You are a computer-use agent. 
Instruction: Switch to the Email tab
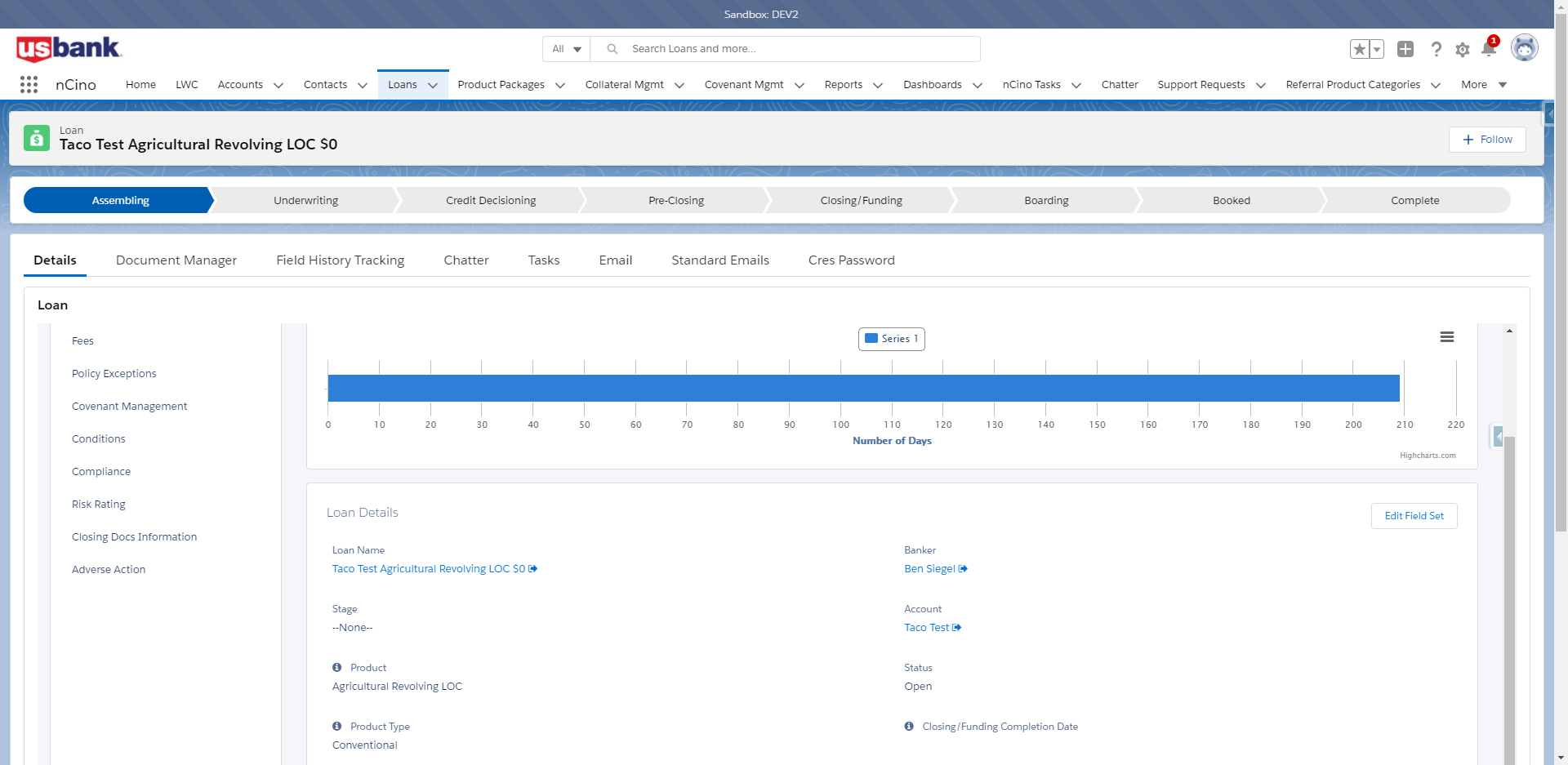616,260
